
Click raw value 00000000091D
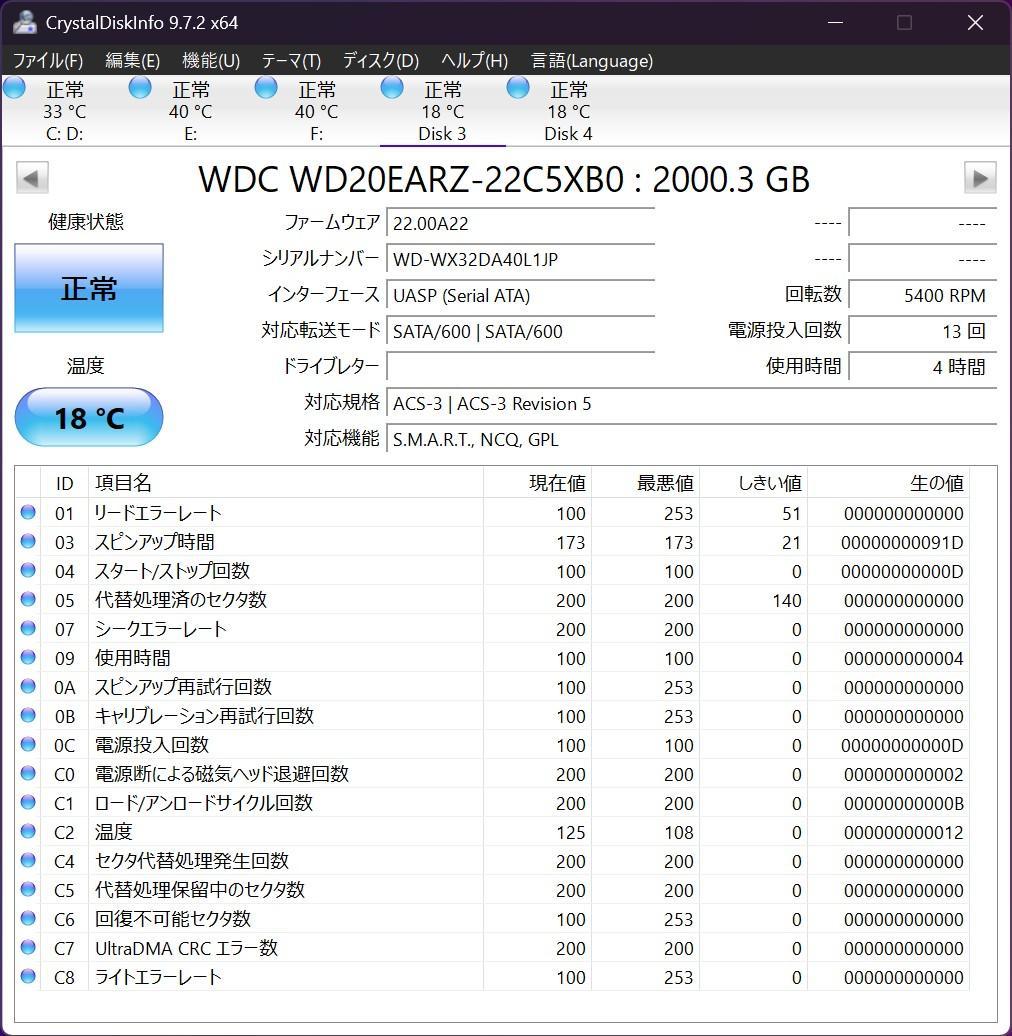coord(902,542)
